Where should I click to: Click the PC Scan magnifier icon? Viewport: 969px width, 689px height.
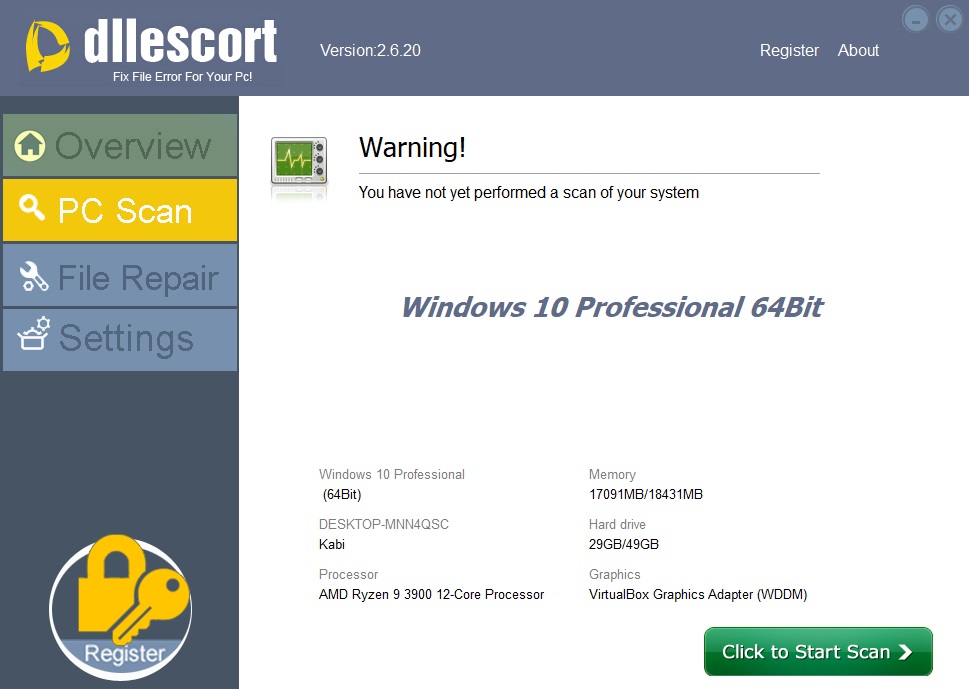pyautogui.click(x=32, y=208)
